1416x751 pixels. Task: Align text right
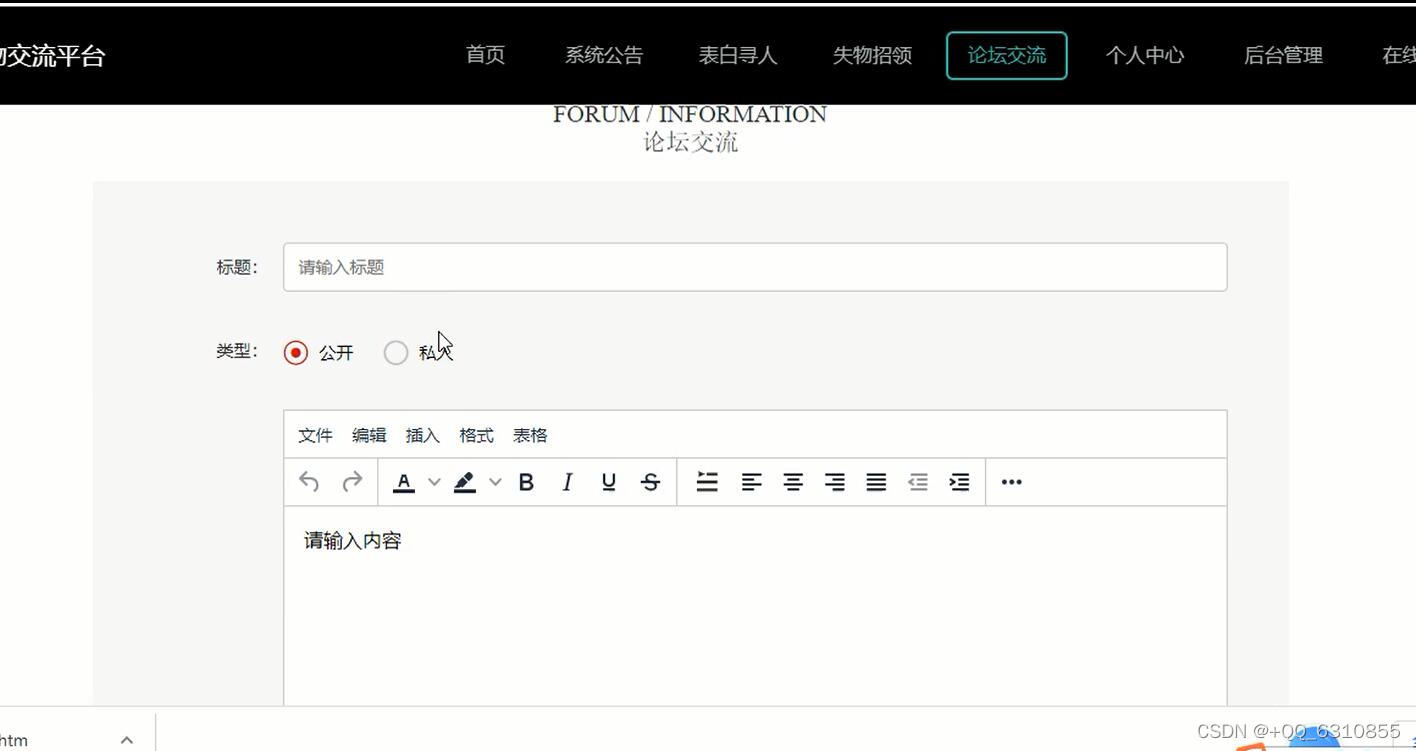835,482
